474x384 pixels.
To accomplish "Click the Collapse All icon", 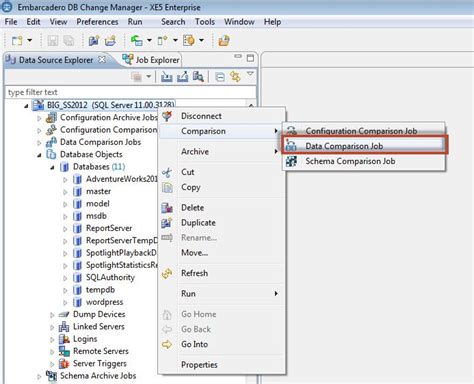I will [220, 77].
